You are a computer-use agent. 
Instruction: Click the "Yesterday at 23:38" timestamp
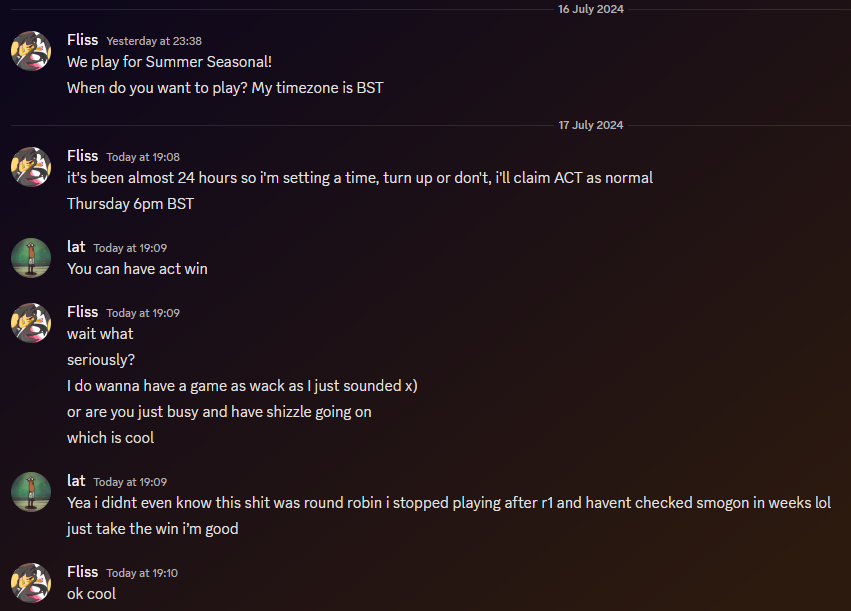[154, 41]
